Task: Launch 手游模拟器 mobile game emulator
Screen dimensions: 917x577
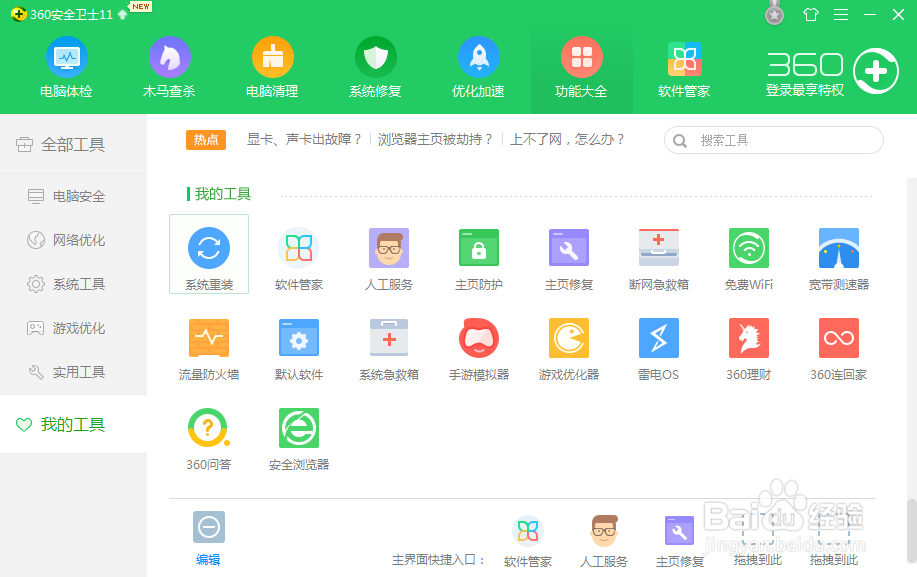Action: pos(479,349)
